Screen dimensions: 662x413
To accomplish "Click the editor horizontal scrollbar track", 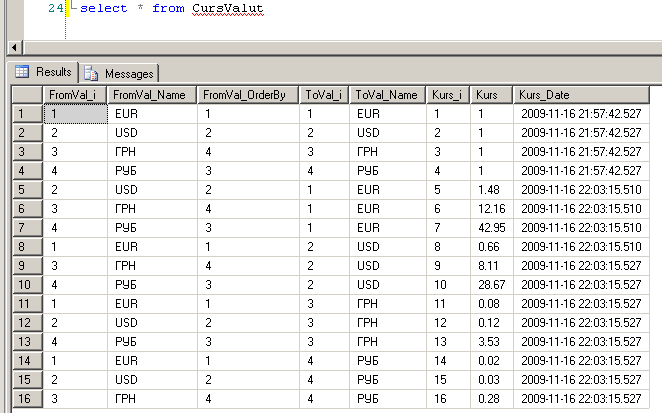I will coord(342,47).
